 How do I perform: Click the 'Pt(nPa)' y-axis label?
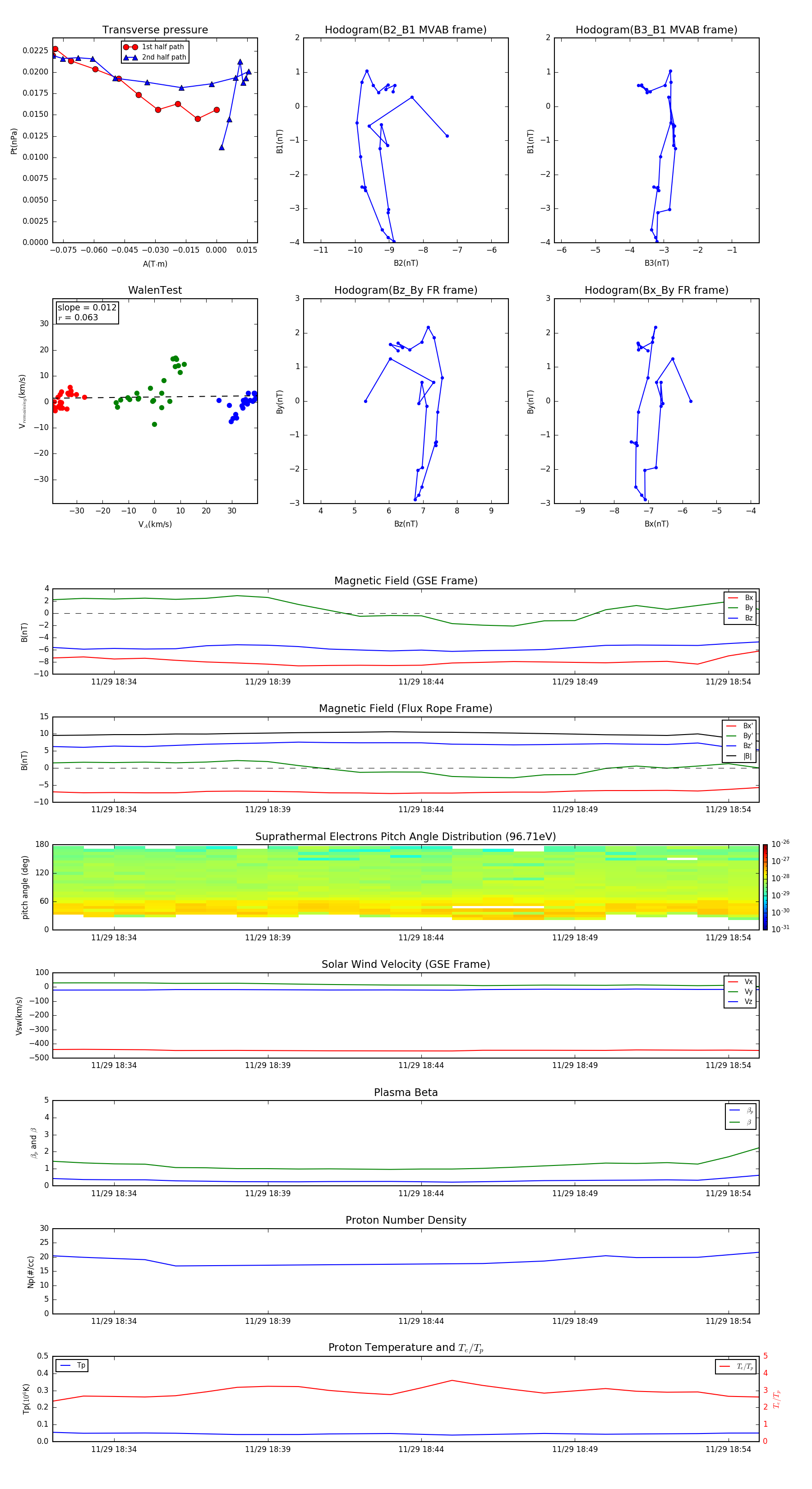coord(14,140)
